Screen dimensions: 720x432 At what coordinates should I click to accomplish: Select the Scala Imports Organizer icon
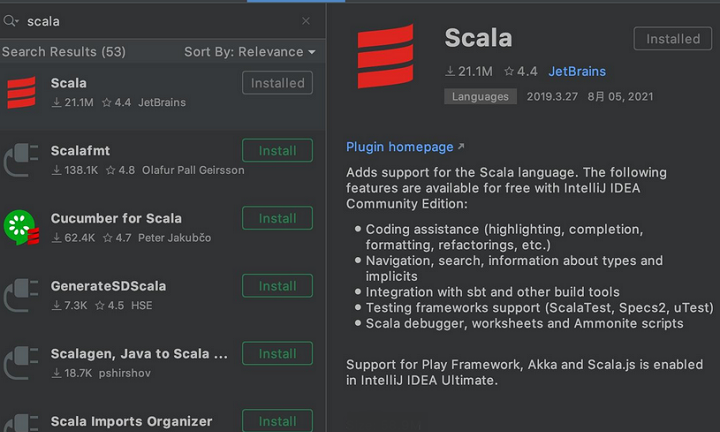pyautogui.click(x=21, y=423)
